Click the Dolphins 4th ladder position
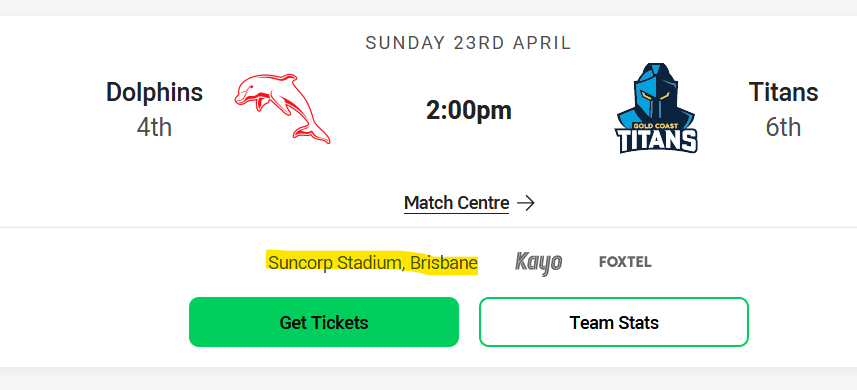 [154, 127]
